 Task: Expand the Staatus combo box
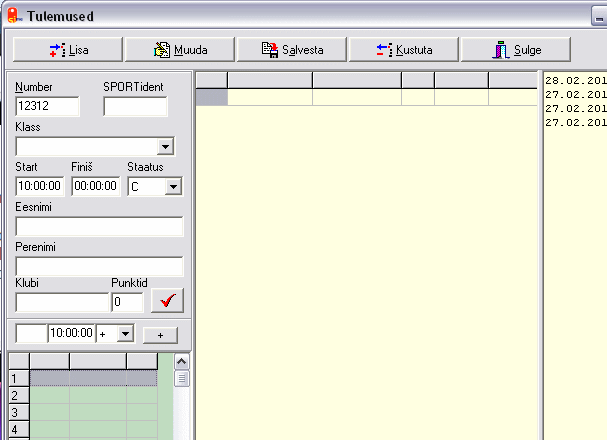(173, 187)
